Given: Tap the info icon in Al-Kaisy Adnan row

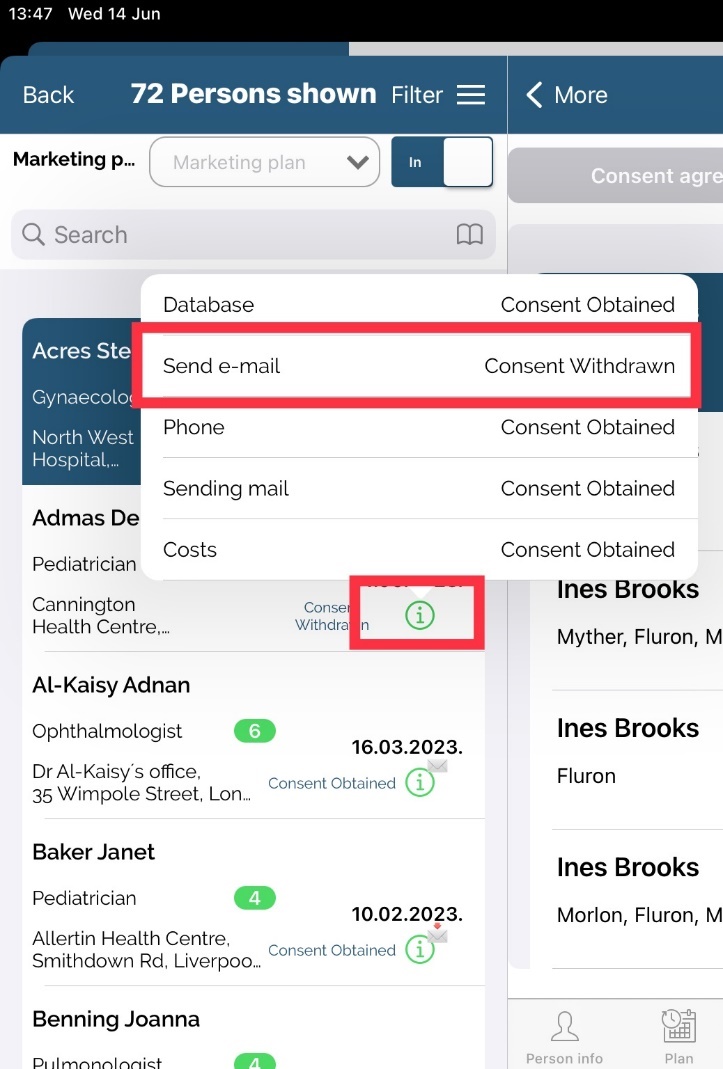Looking at the screenshot, I should point(420,784).
